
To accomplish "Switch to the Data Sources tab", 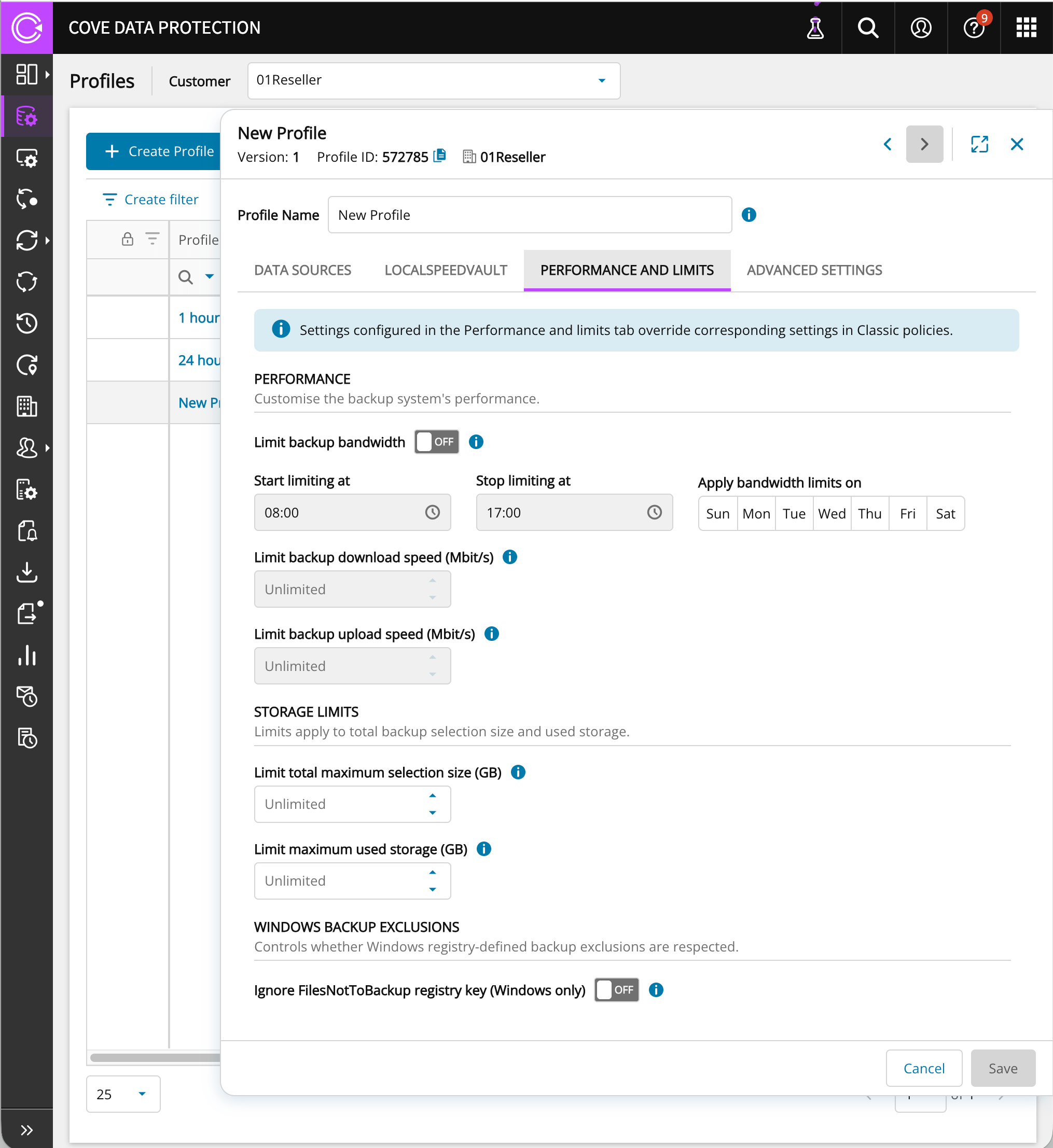I will 302,271.
